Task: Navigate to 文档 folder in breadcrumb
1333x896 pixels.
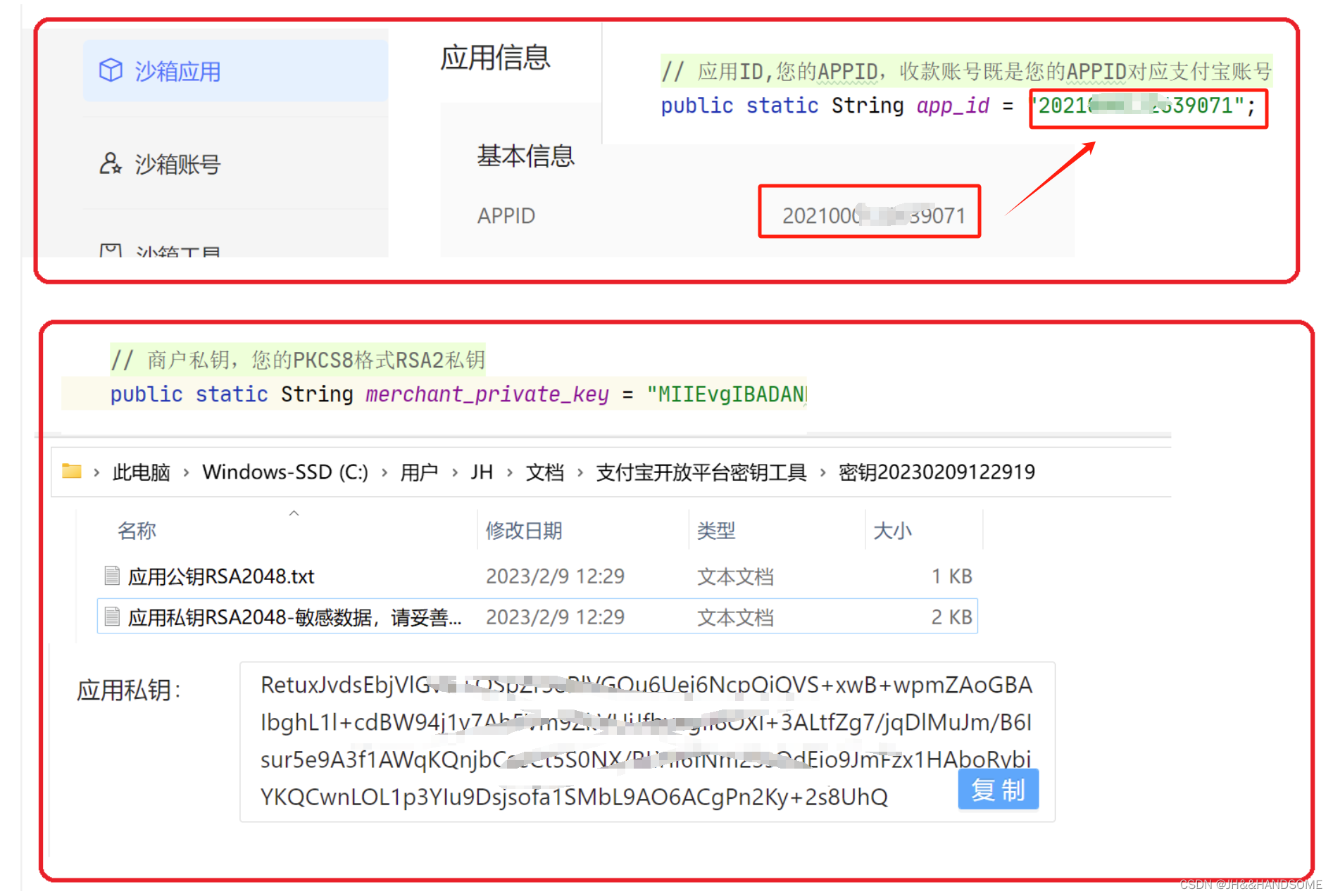Action: 544,472
